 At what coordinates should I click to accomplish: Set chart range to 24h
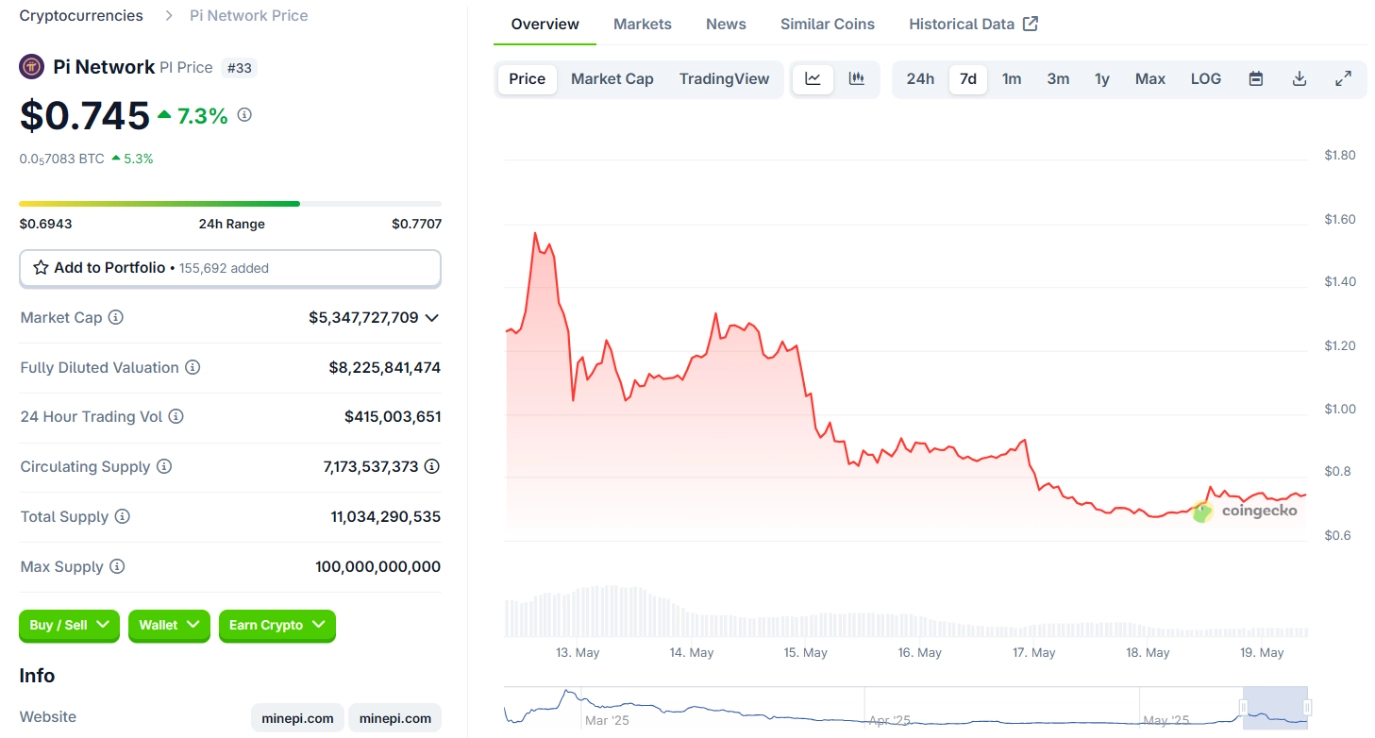920,79
